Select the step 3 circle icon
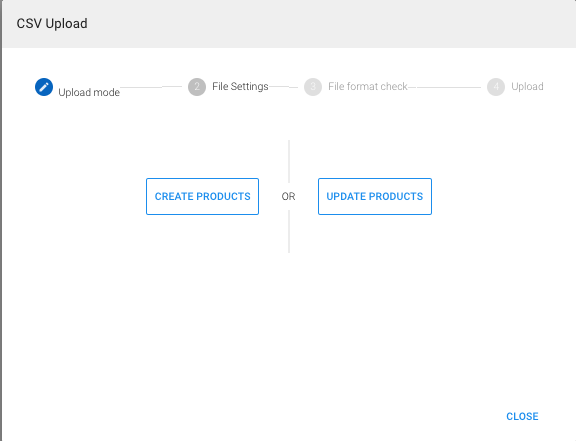 click(313, 87)
